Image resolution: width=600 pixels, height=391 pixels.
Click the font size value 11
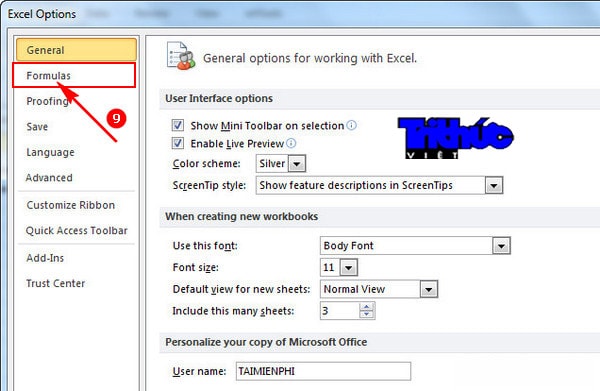[330, 267]
